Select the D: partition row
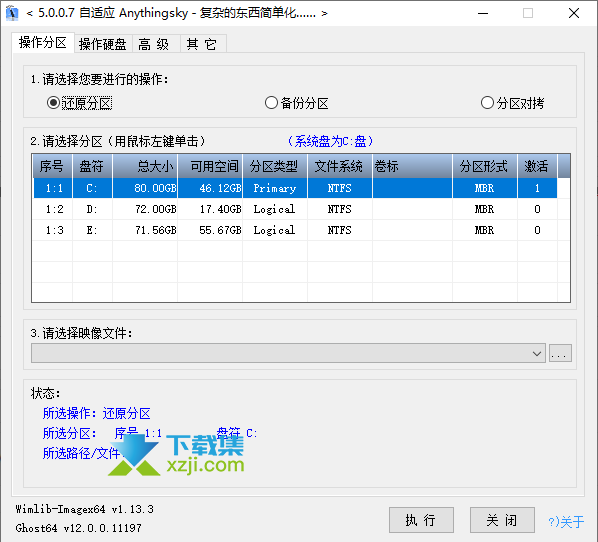 (295, 209)
